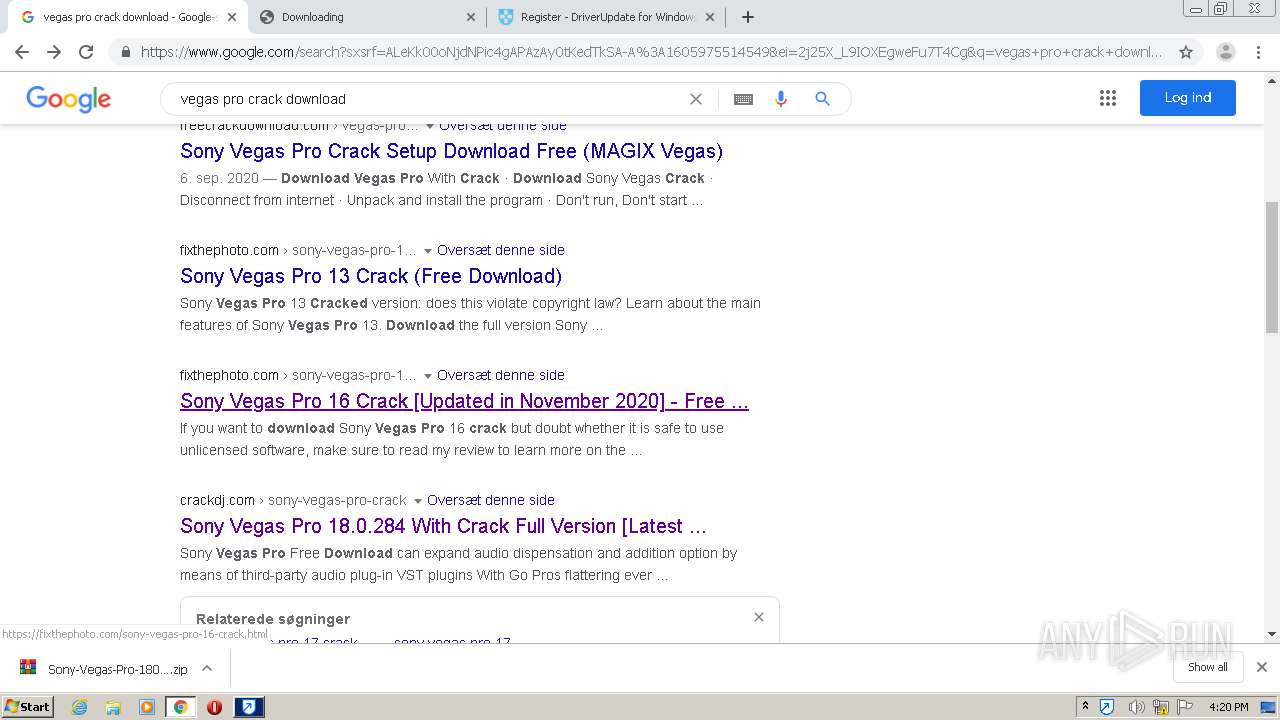Open a new browser tab
The image size is (1280, 720).
(748, 17)
